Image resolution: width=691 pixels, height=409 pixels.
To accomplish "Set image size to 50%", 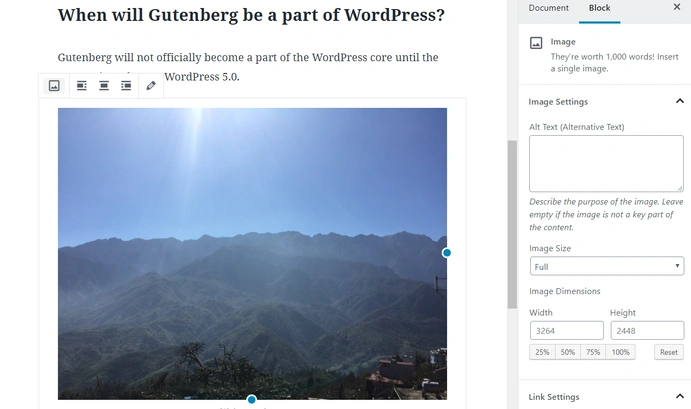I will click(x=568, y=352).
